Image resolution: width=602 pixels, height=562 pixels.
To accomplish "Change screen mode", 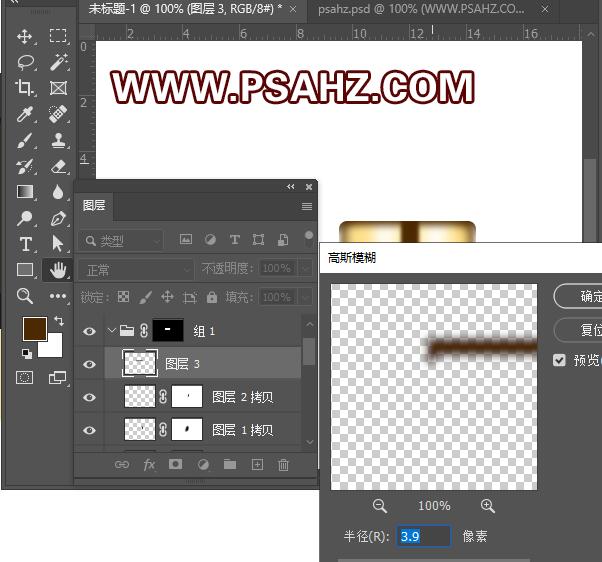I will [58, 378].
